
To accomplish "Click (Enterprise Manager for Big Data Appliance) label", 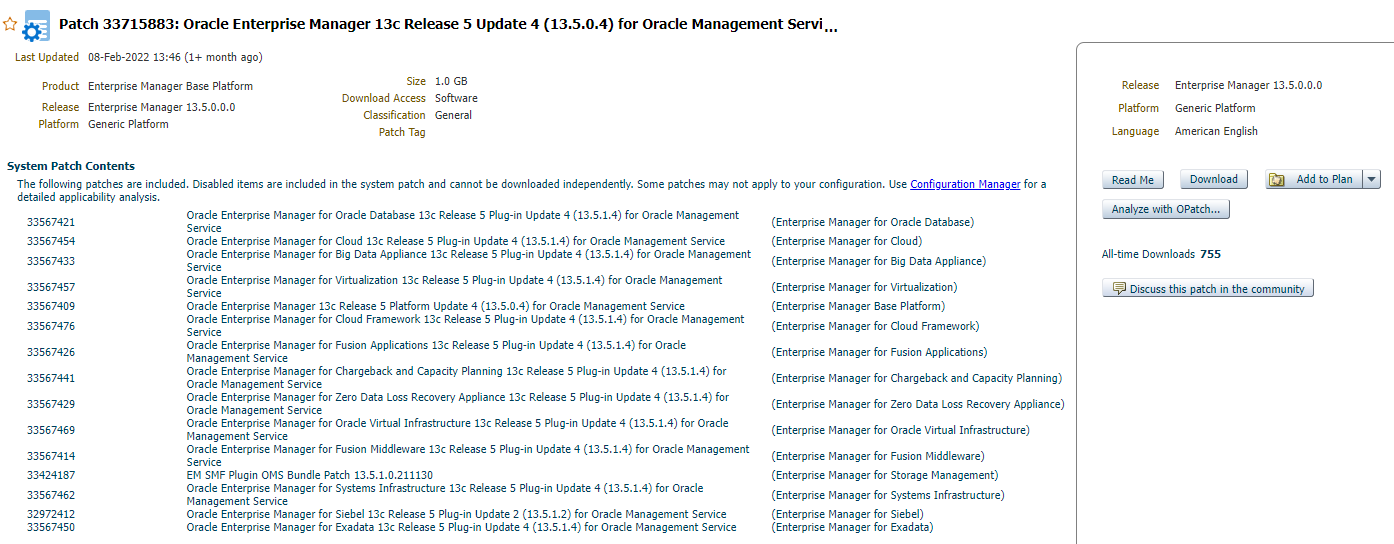I will click(x=879, y=262).
